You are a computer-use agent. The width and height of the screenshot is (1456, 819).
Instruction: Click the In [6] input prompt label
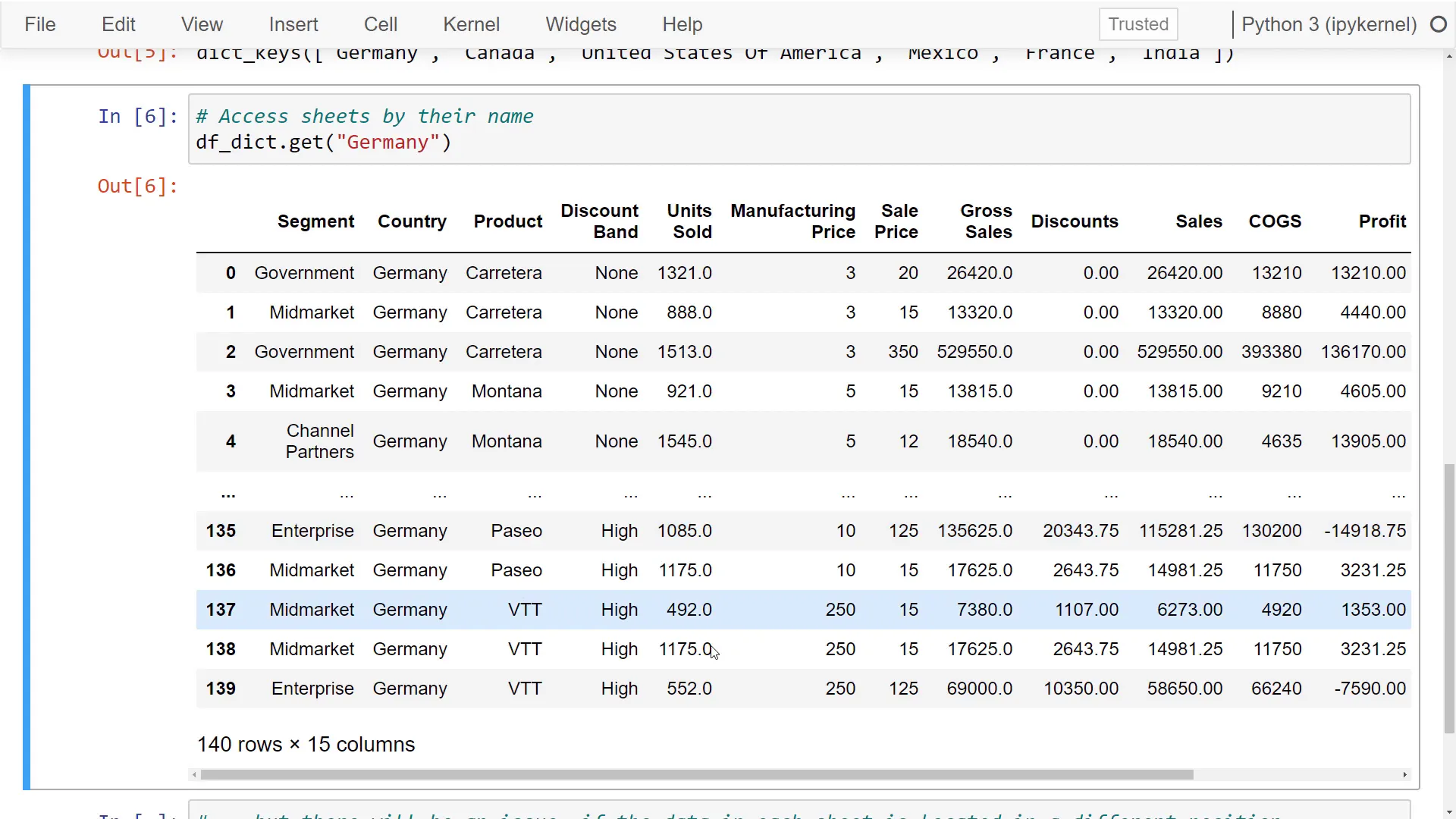[x=138, y=117]
